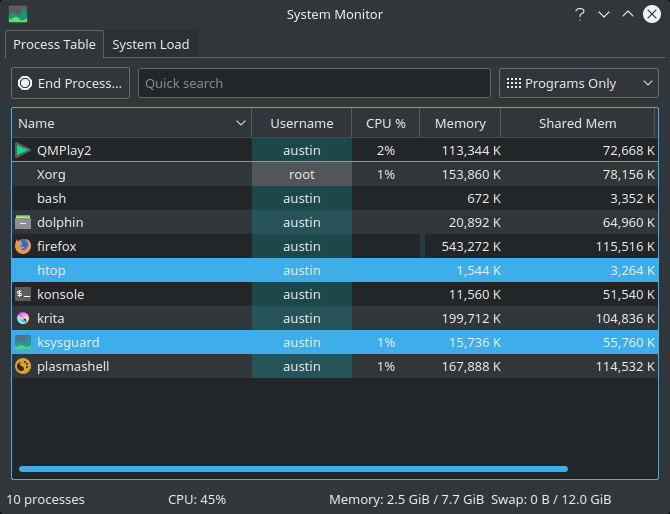This screenshot has width=670, height=514.
Task: Open the Programs Only filter dropdown
Action: (x=579, y=83)
